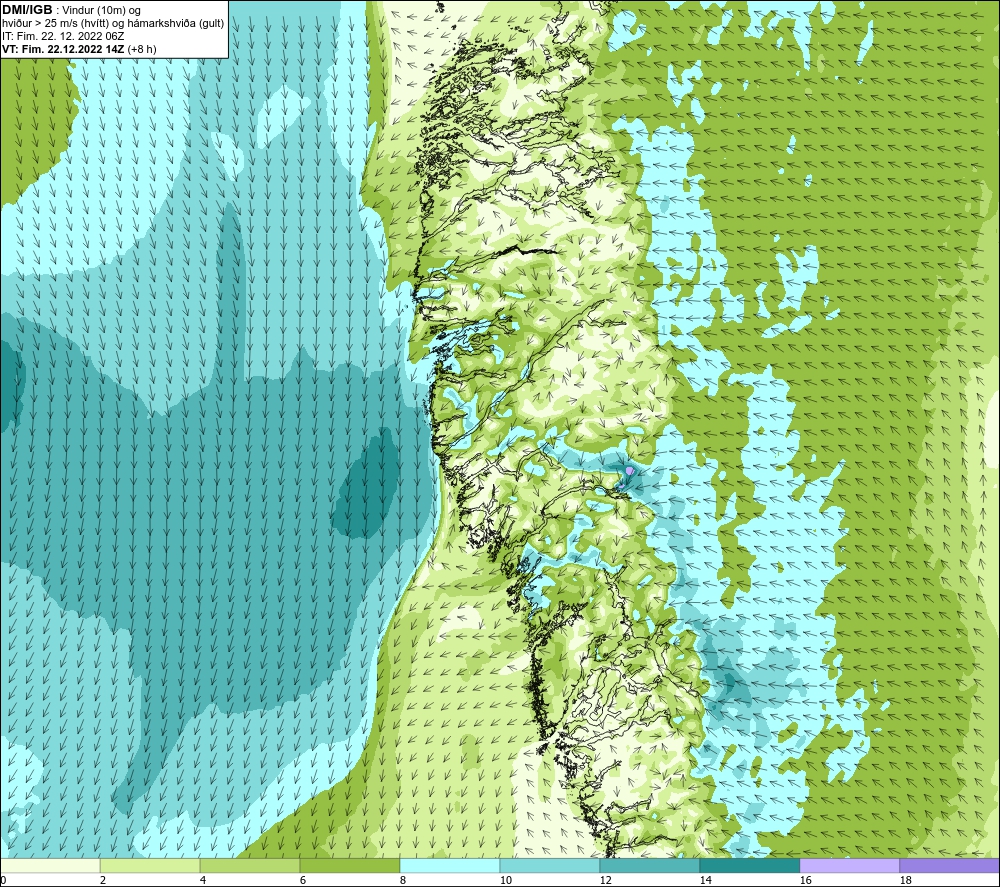The image size is (1000, 887).
Task: Click the '(+8 h)' forecast offset text
Action: tap(142, 49)
